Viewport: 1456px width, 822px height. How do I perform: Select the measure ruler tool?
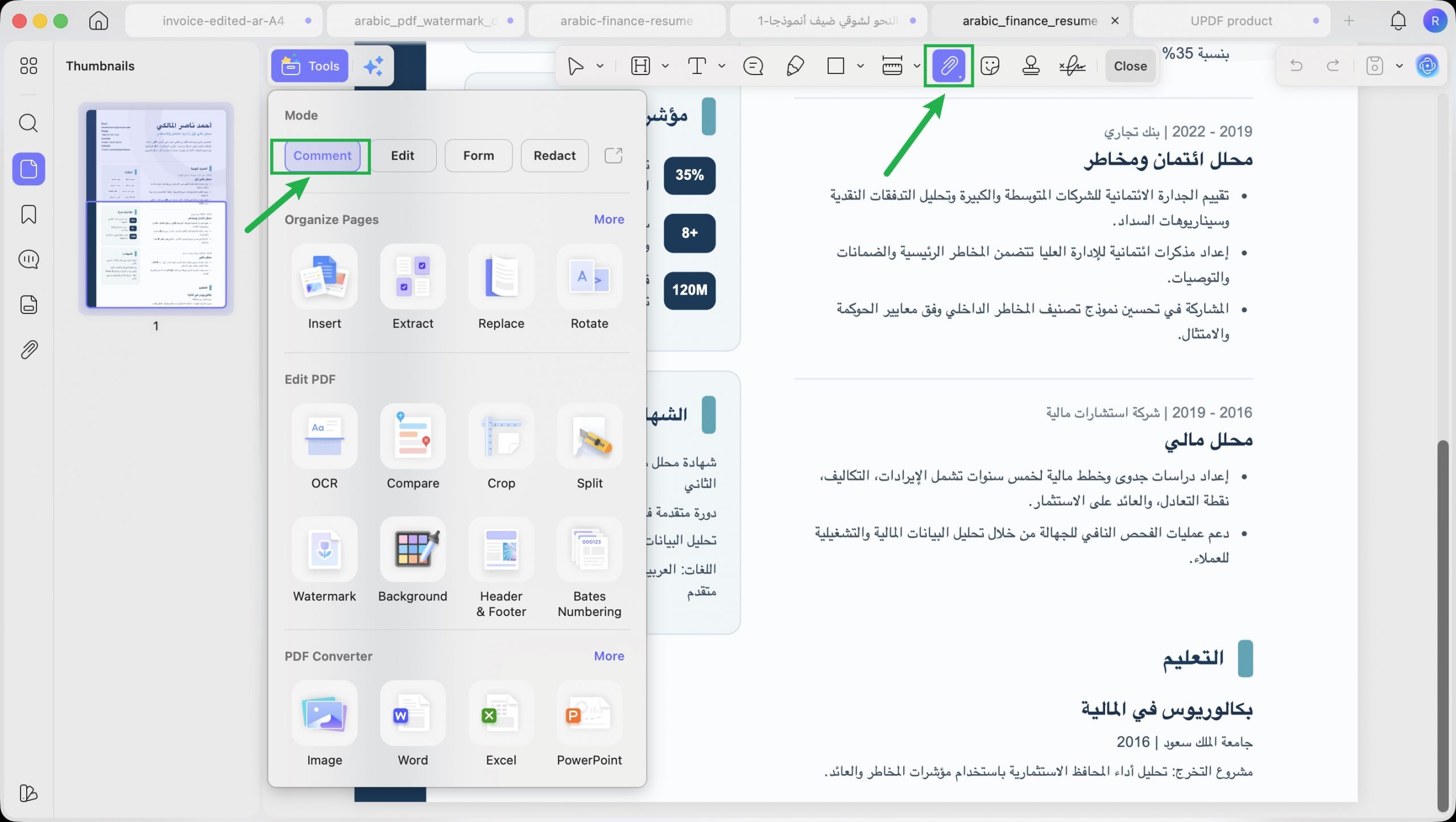pos(892,66)
